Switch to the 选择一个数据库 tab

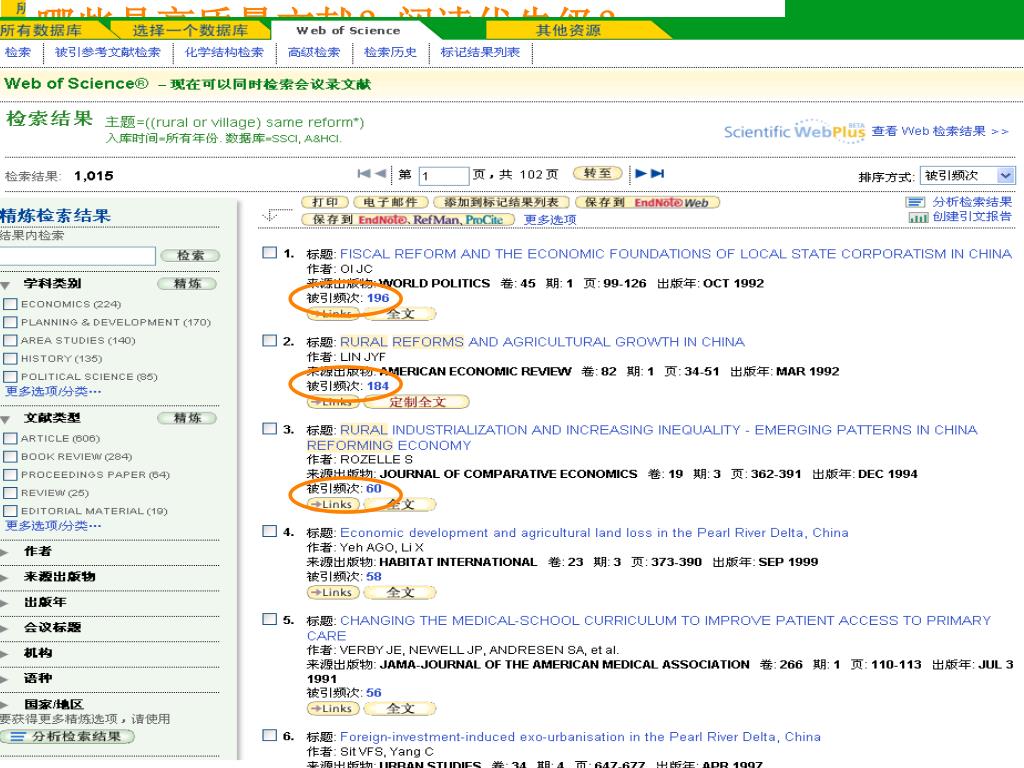coord(190,30)
